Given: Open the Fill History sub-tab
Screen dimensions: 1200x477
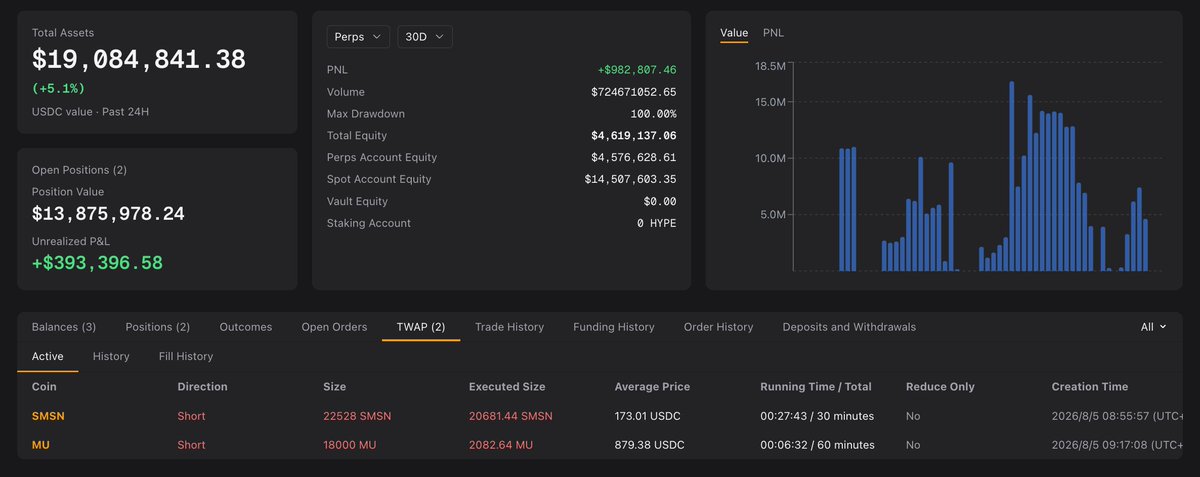Looking at the screenshot, I should (x=186, y=356).
